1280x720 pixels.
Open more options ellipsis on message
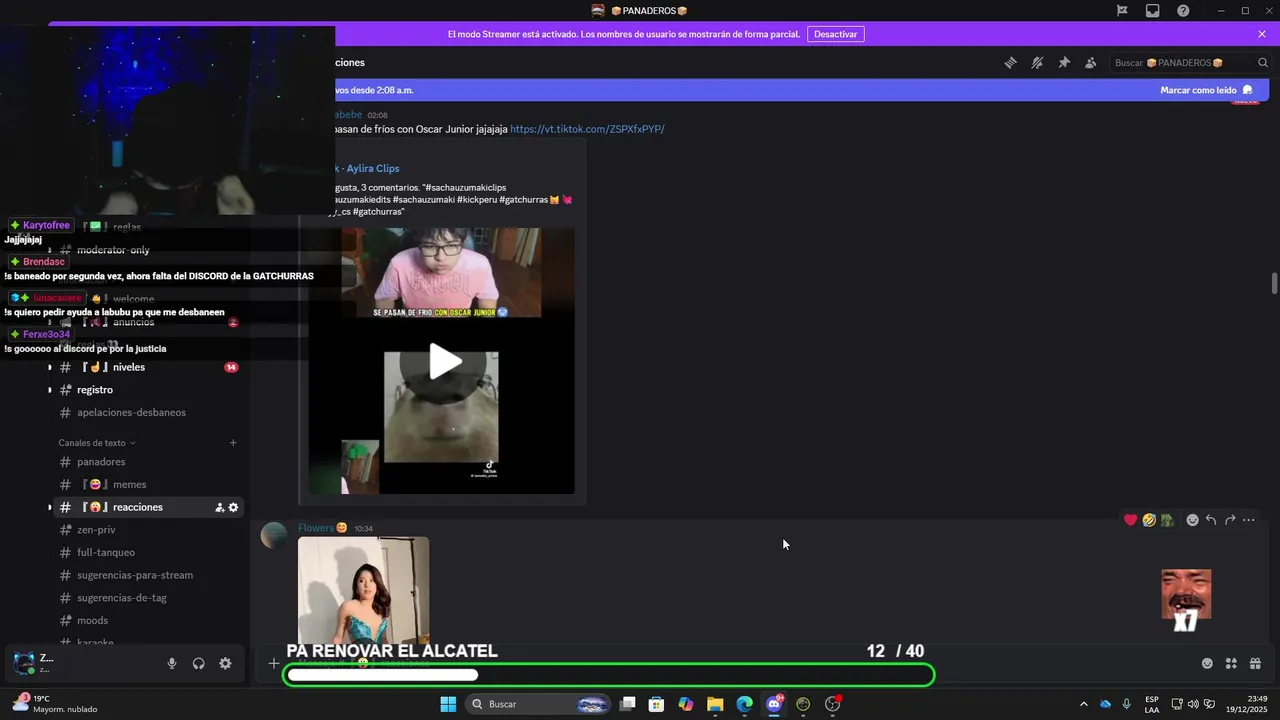[x=1249, y=520]
